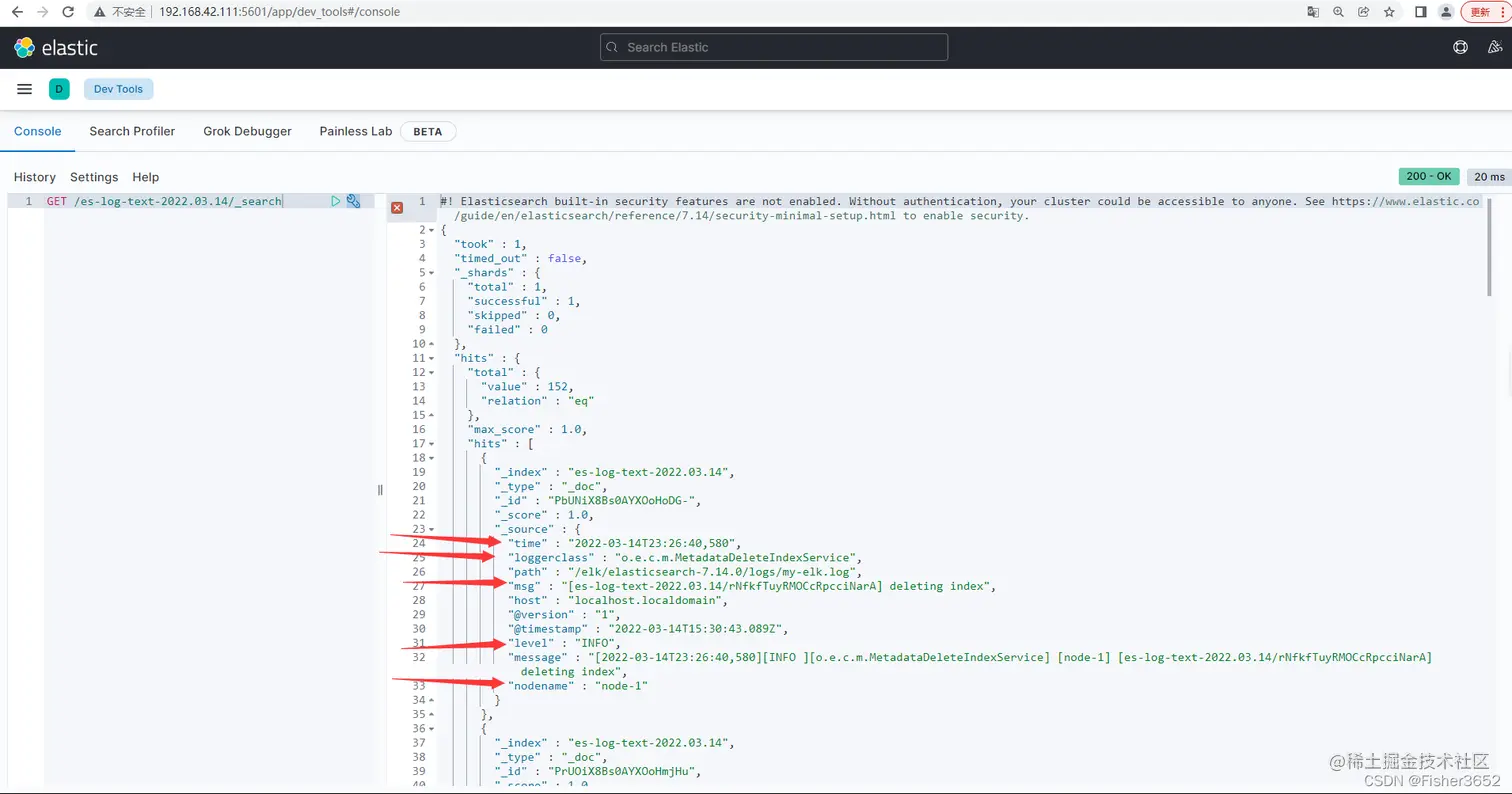Screen dimensions: 1512x794
Task: Focus the Search Elastic field
Action: click(774, 47)
